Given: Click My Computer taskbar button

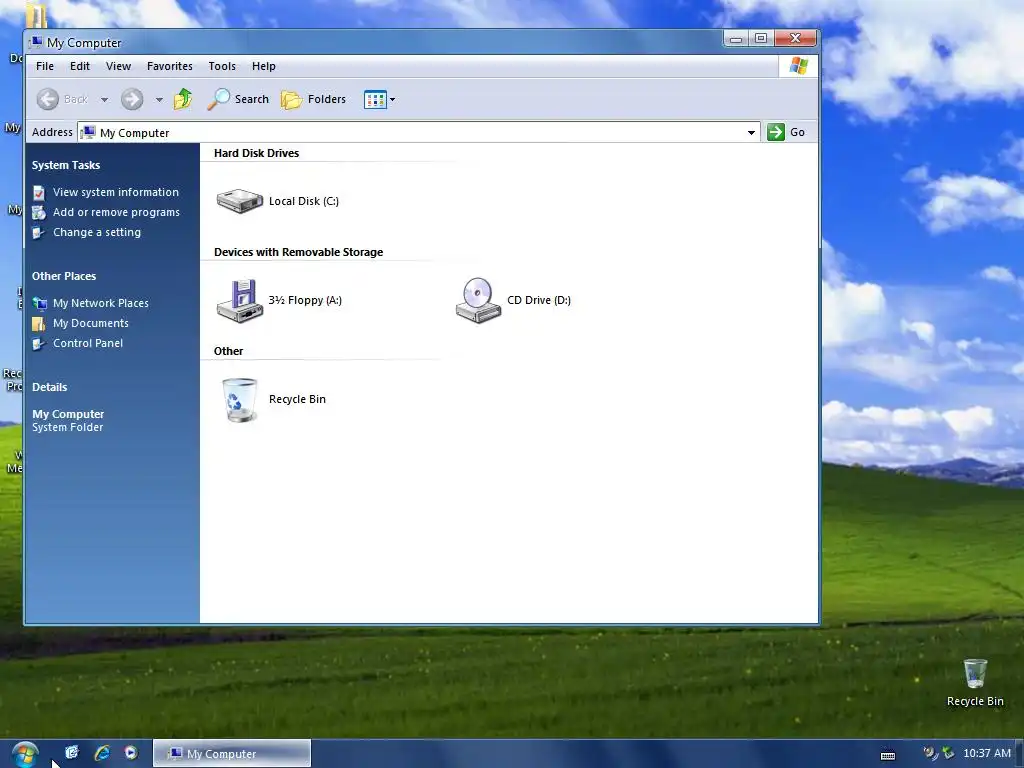Looking at the screenshot, I should [232, 754].
